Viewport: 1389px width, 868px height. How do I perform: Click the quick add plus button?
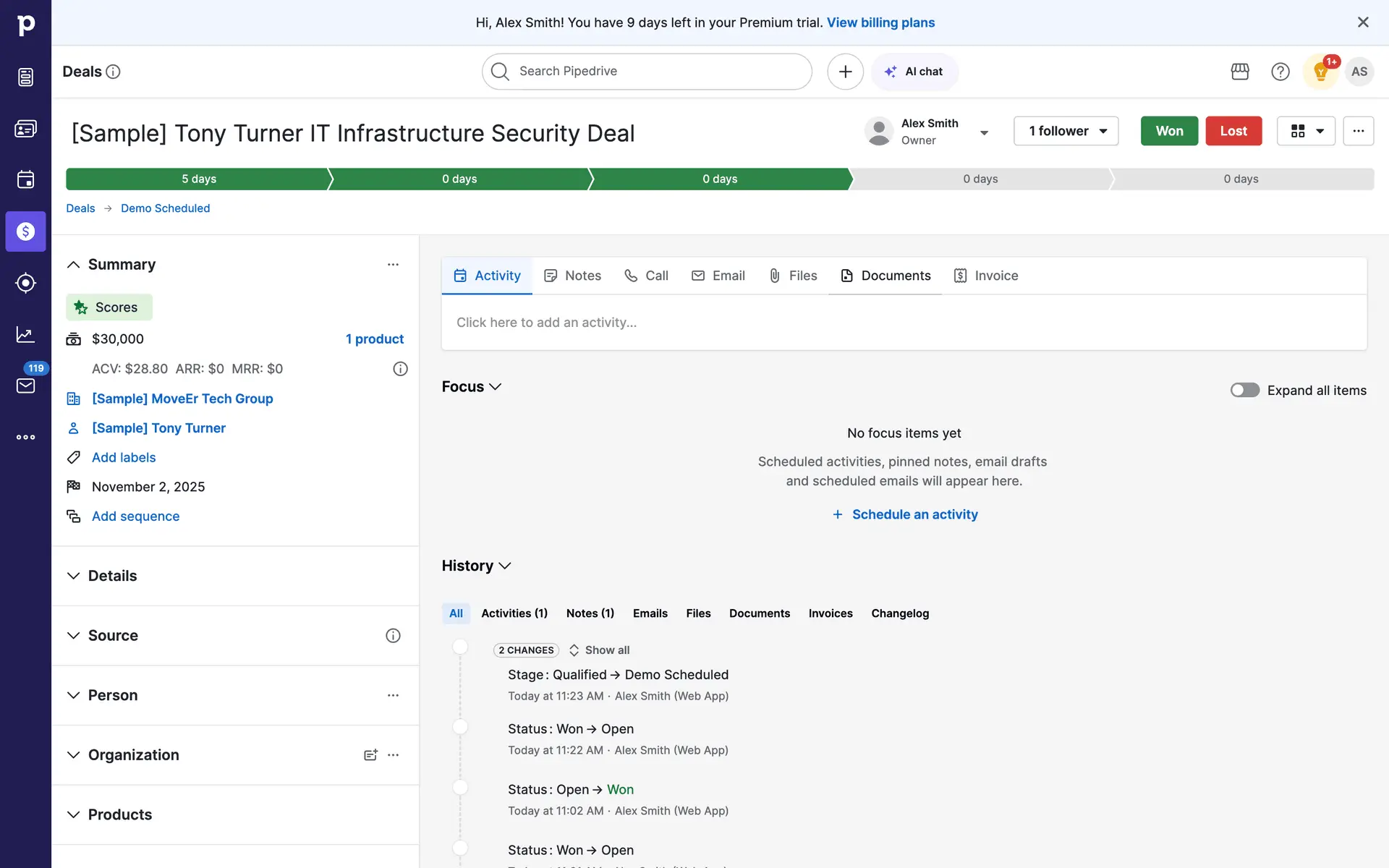845,72
